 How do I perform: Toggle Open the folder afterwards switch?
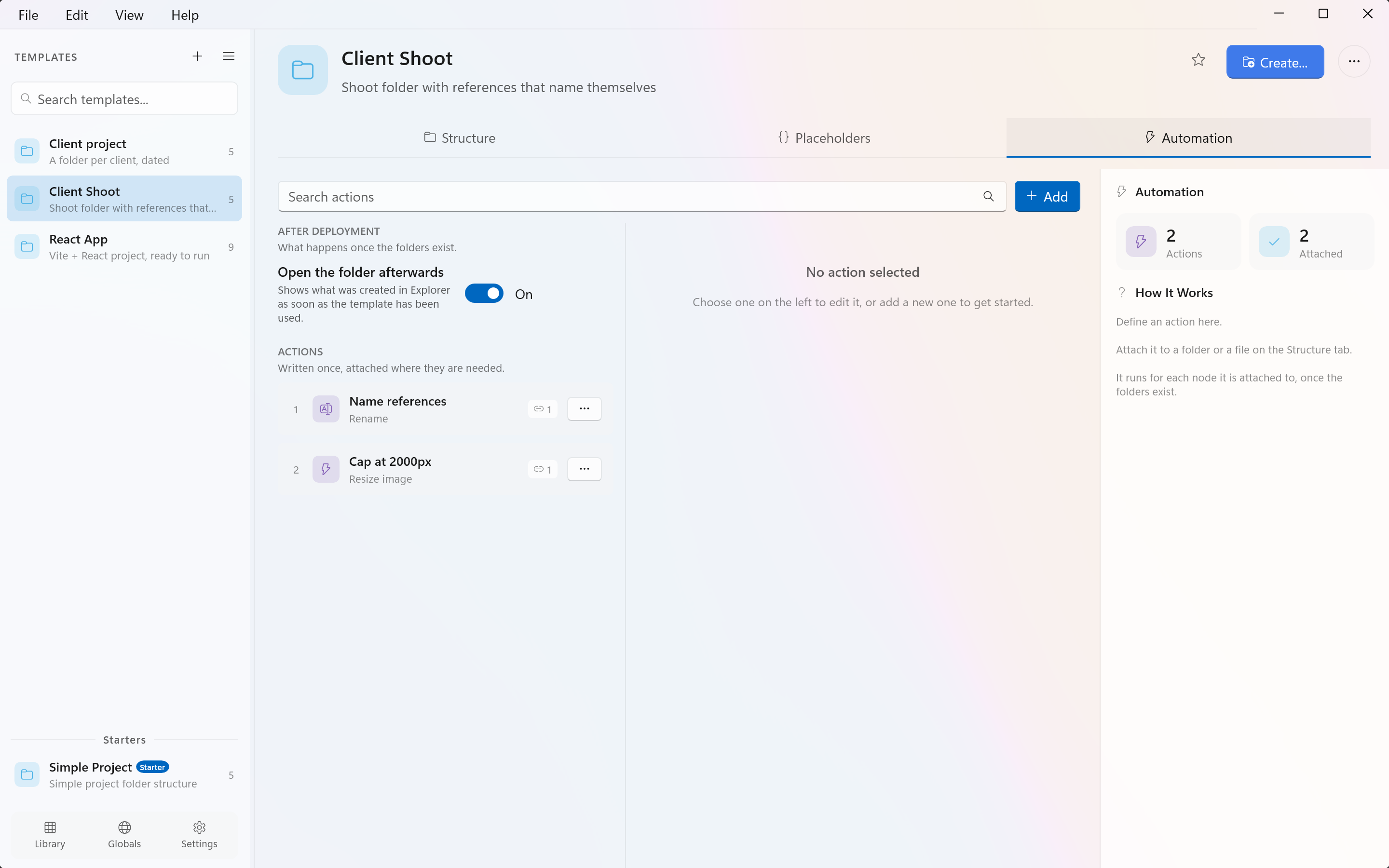(x=484, y=293)
